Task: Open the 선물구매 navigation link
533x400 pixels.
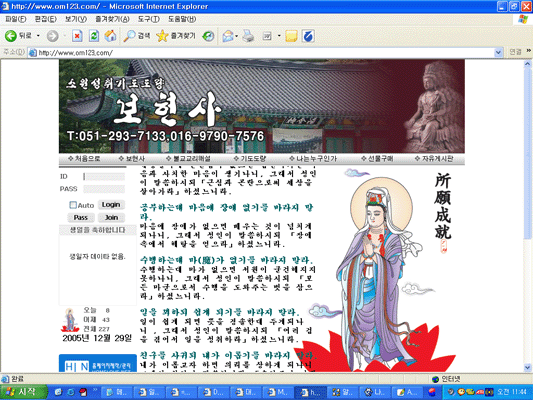Action: pos(377,158)
